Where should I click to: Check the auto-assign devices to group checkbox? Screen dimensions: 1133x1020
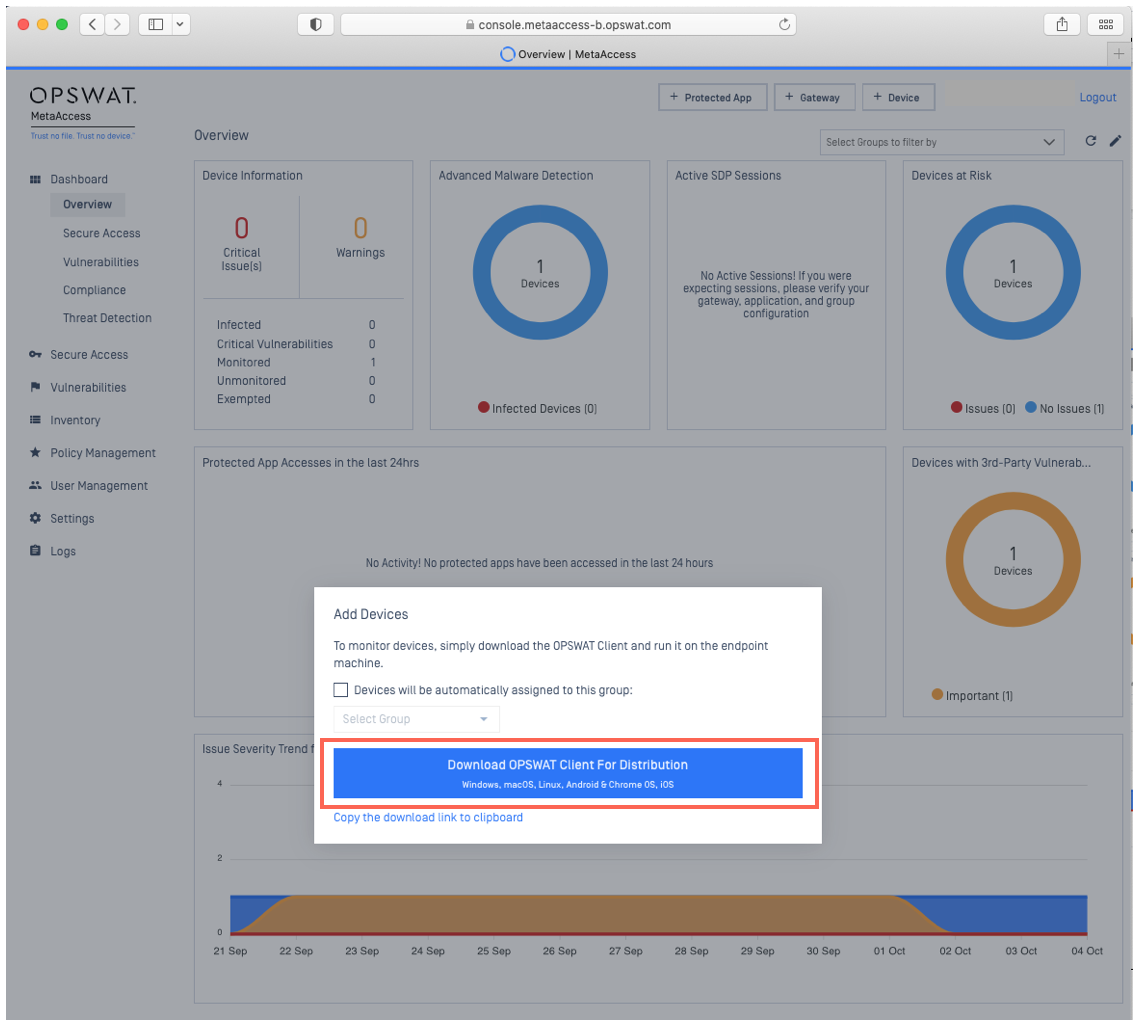tap(341, 690)
